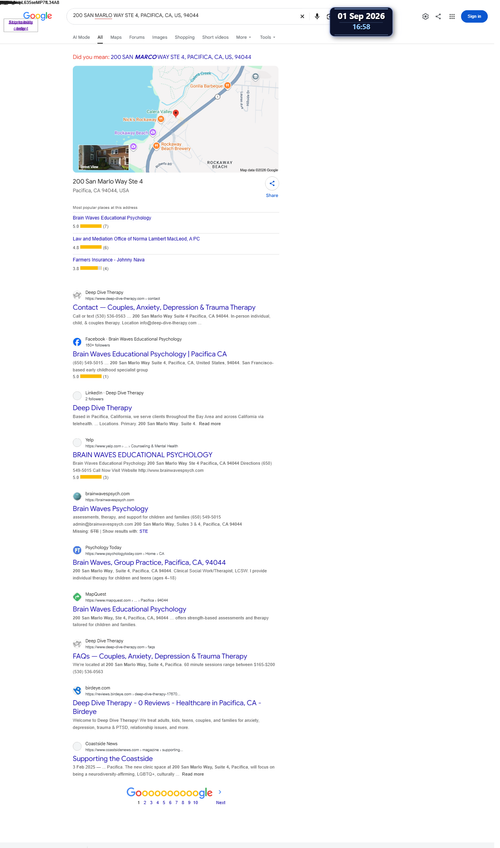Click Share button below map
The height and width of the screenshot is (848, 500).
pyautogui.click(x=272, y=187)
